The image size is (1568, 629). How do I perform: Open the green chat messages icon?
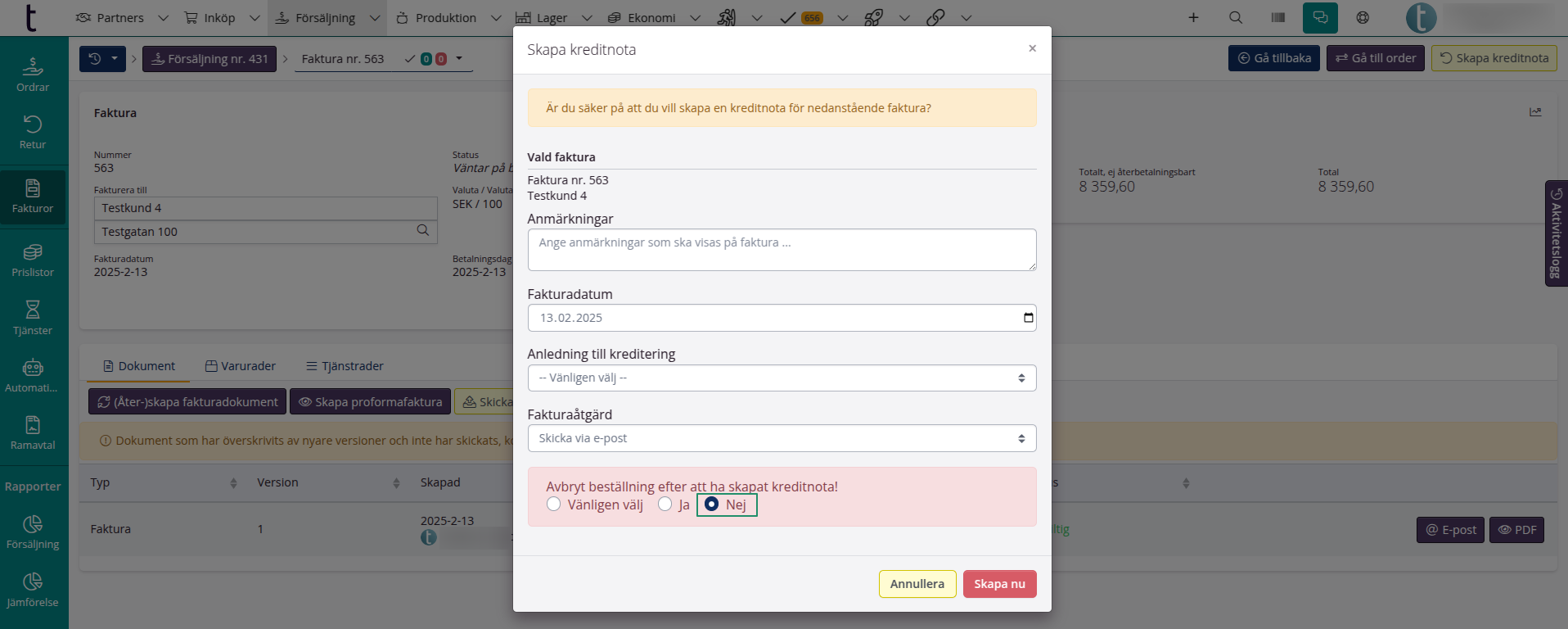pyautogui.click(x=1320, y=17)
